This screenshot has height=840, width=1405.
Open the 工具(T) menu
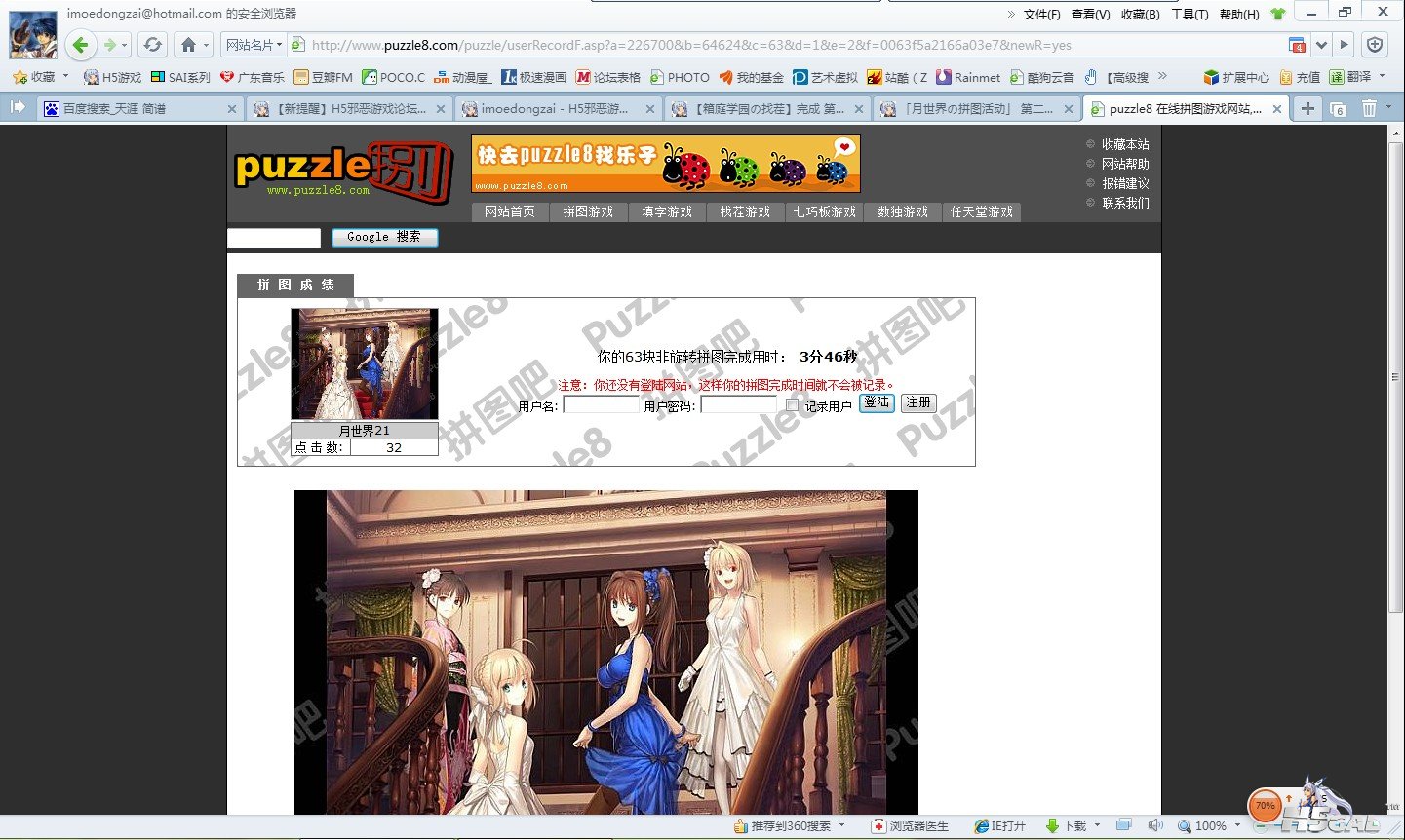coord(1189,14)
